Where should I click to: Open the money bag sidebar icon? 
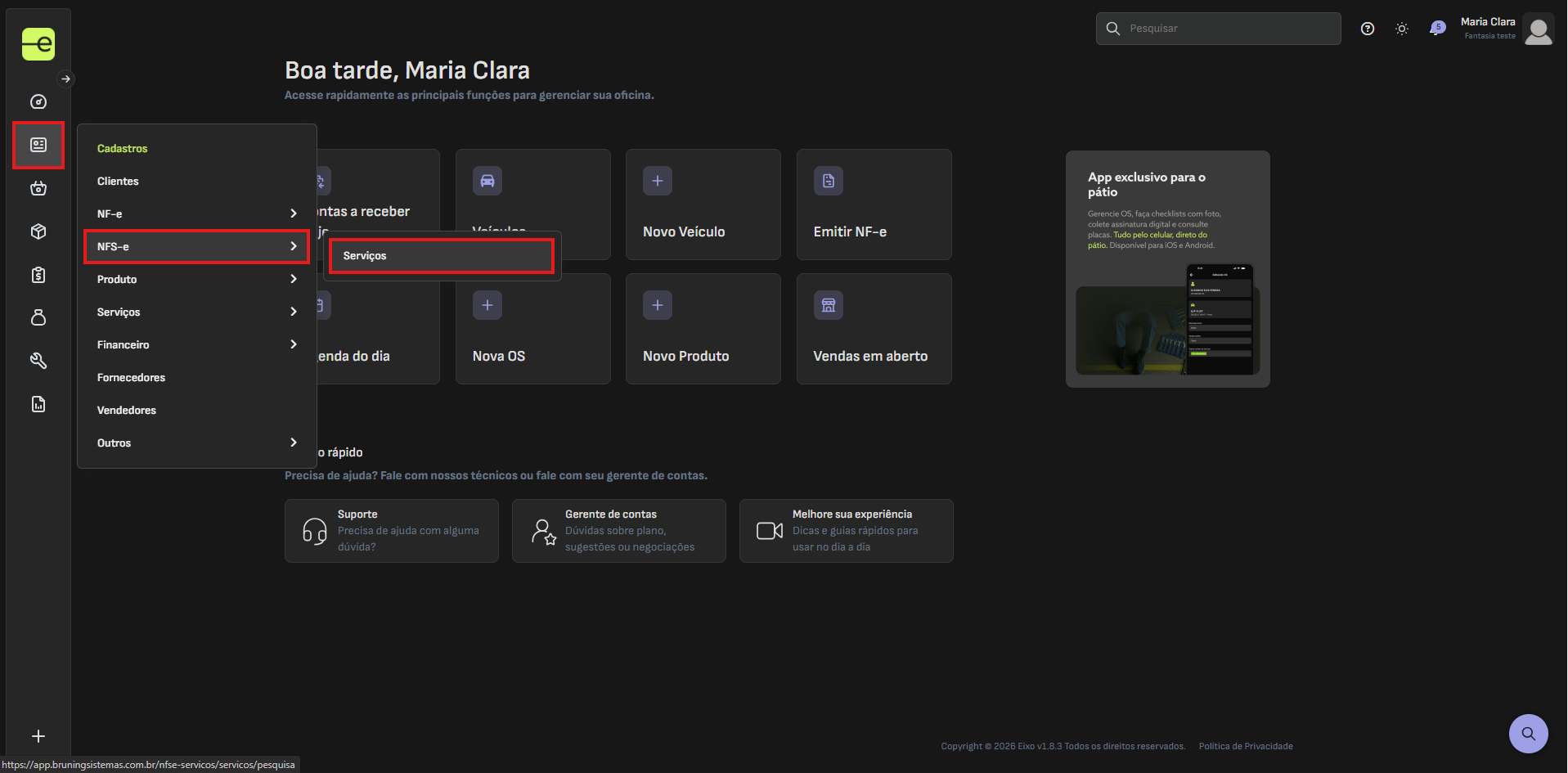tap(38, 317)
